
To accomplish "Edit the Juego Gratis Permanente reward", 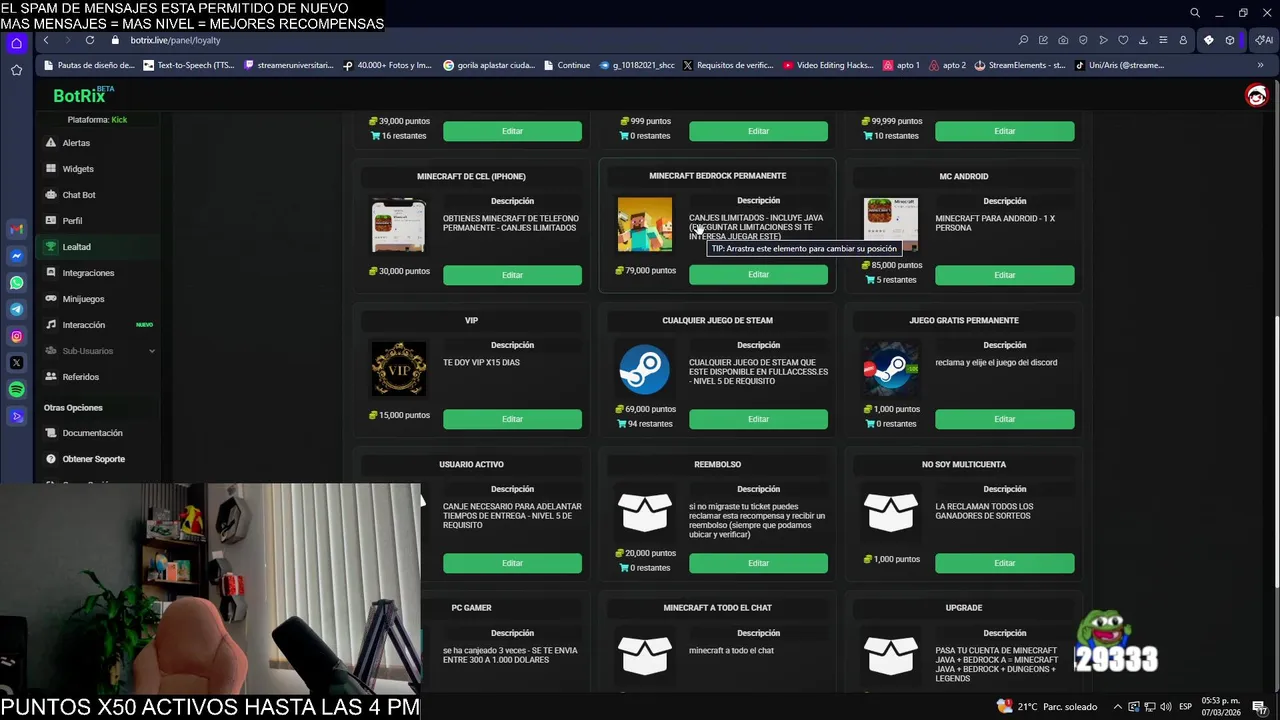I will pos(1004,419).
